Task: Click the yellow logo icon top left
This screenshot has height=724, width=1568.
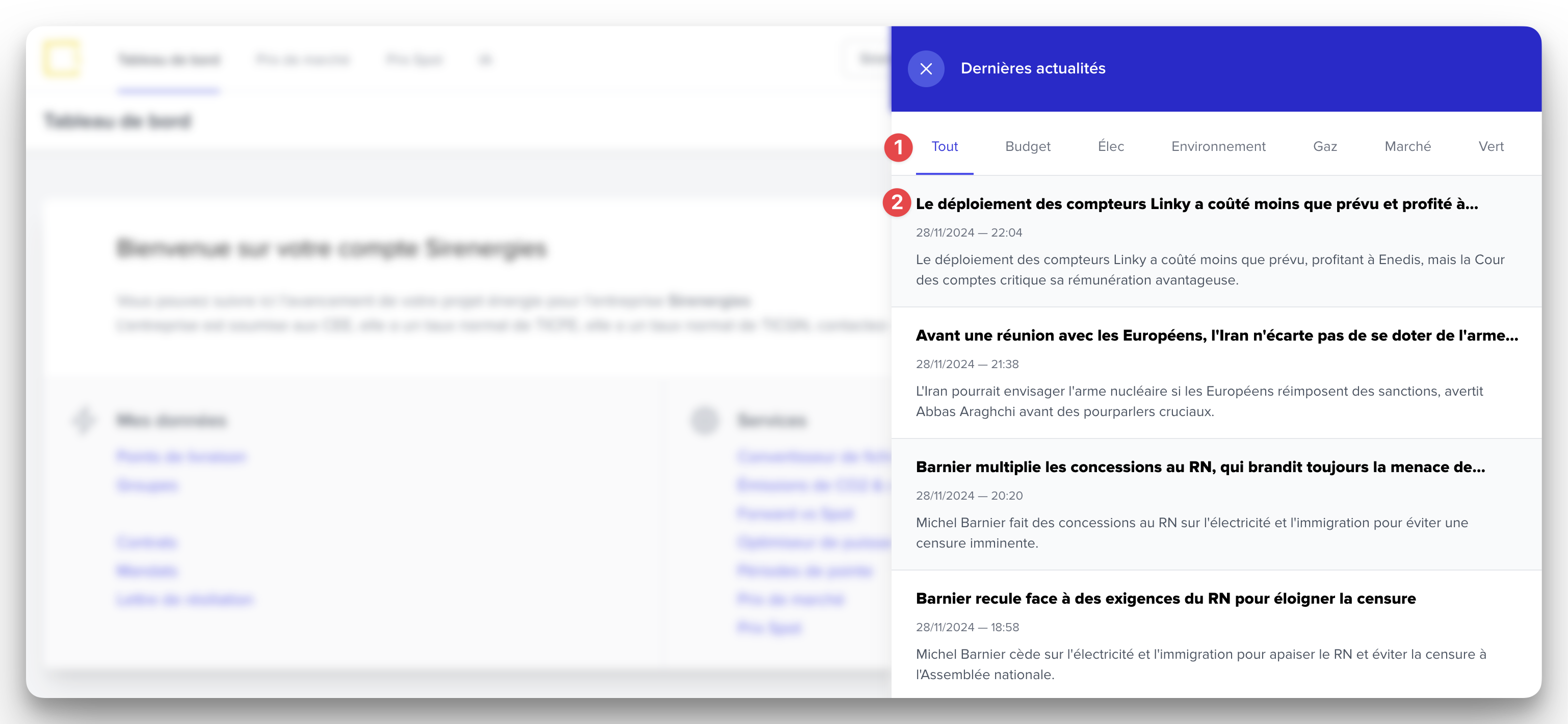Action: pos(62,59)
